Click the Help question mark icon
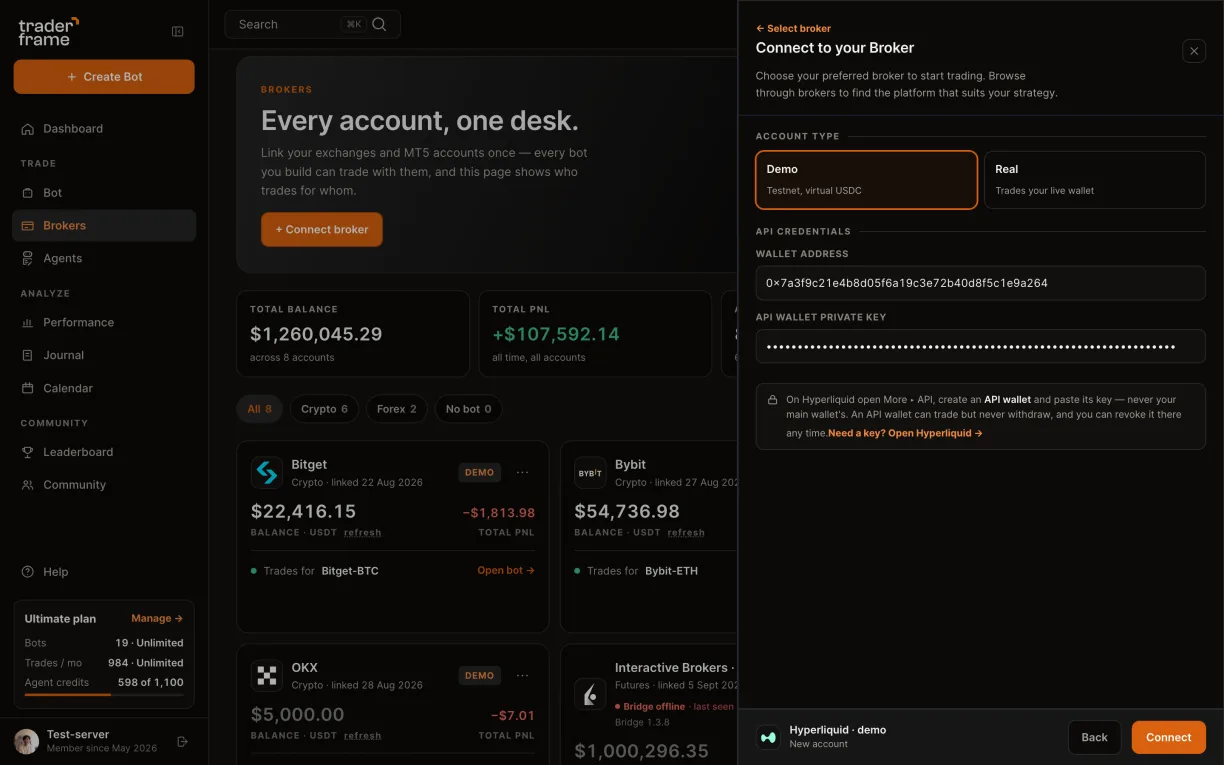 28,572
